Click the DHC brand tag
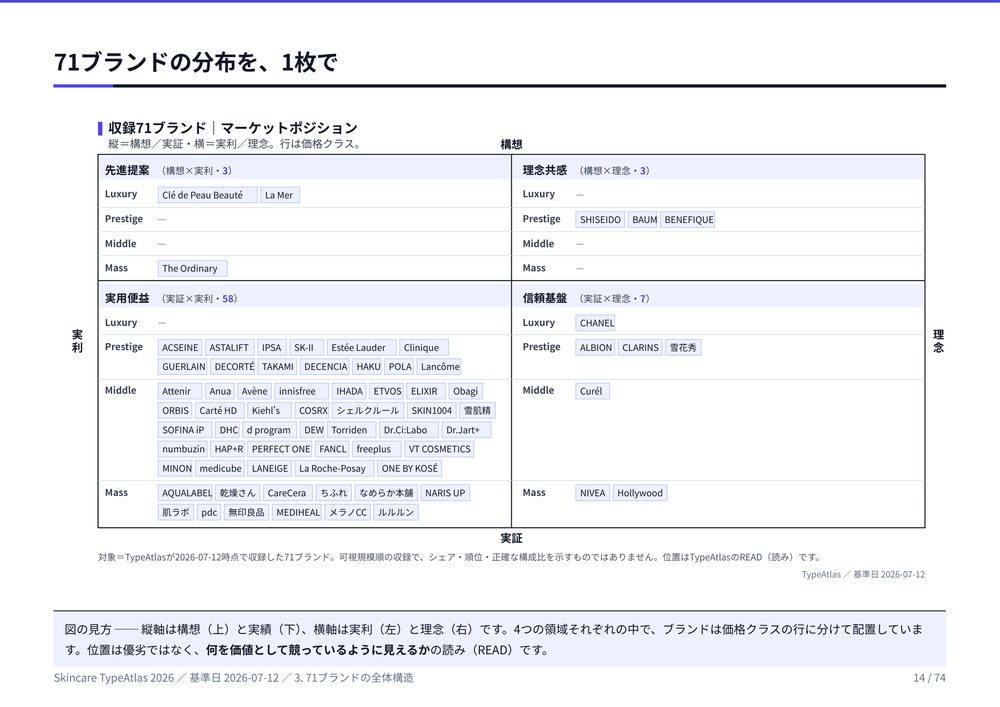This screenshot has height=707, width=1000. [x=228, y=430]
